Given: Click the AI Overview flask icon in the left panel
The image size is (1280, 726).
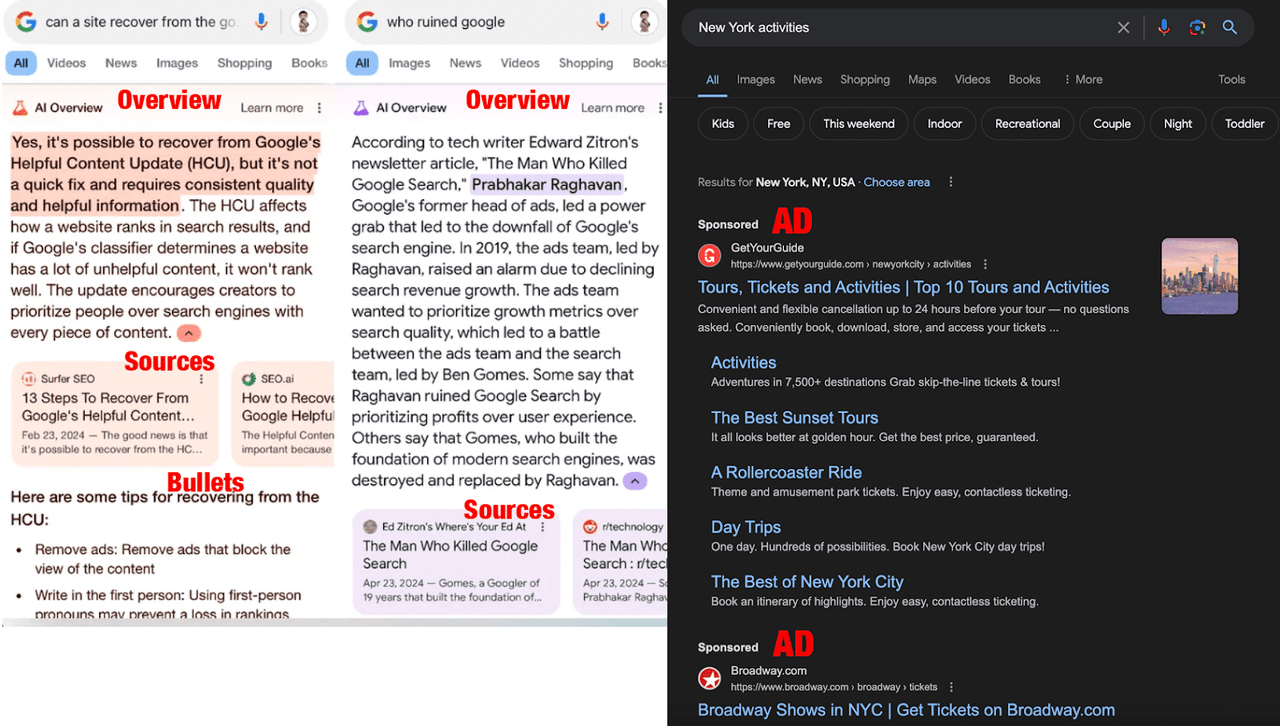Looking at the screenshot, I should click(x=19, y=107).
